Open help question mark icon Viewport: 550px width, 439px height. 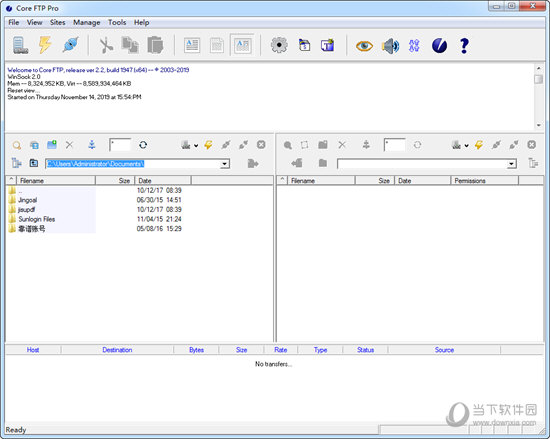(464, 46)
